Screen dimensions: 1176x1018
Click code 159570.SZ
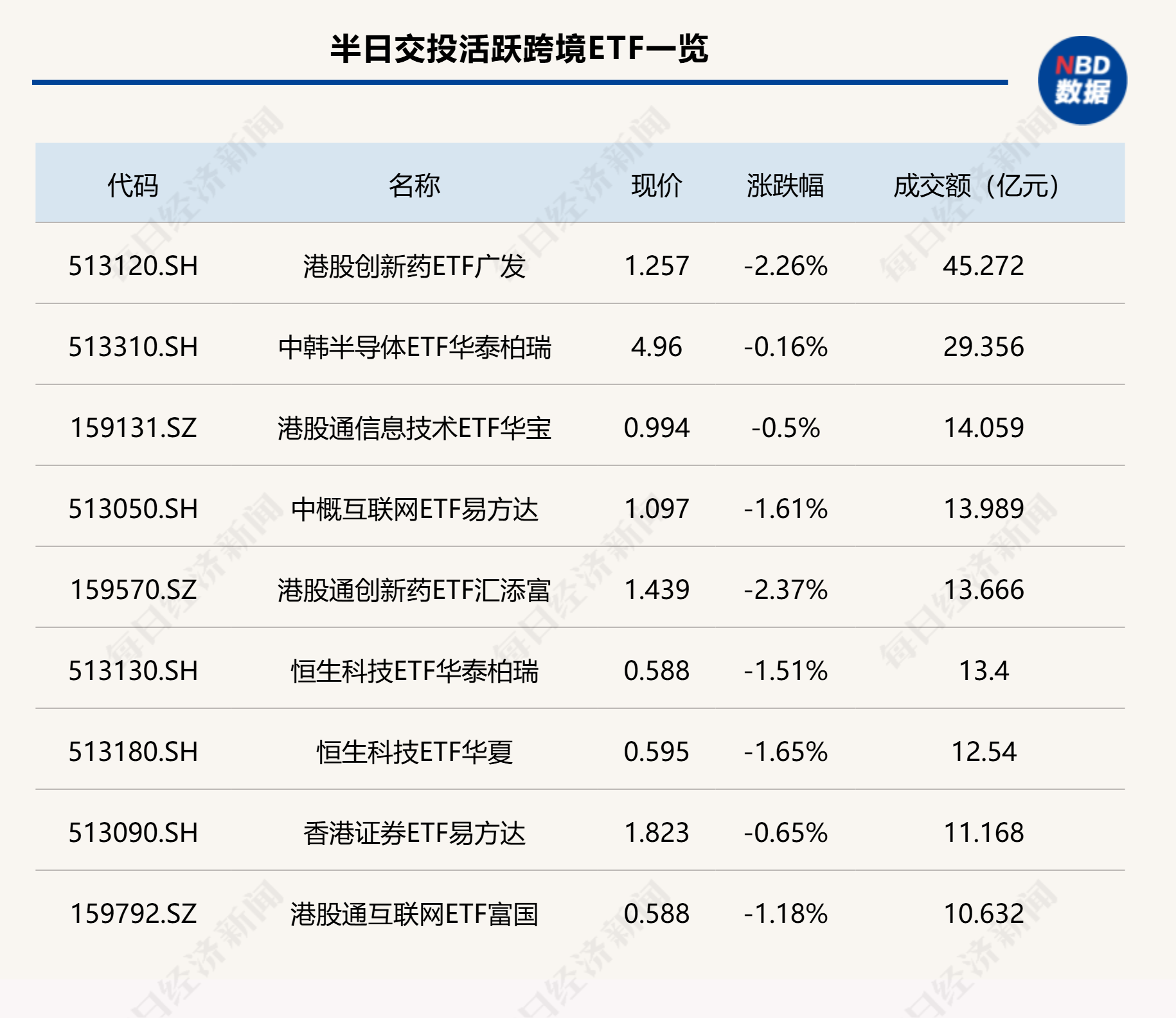click(133, 590)
